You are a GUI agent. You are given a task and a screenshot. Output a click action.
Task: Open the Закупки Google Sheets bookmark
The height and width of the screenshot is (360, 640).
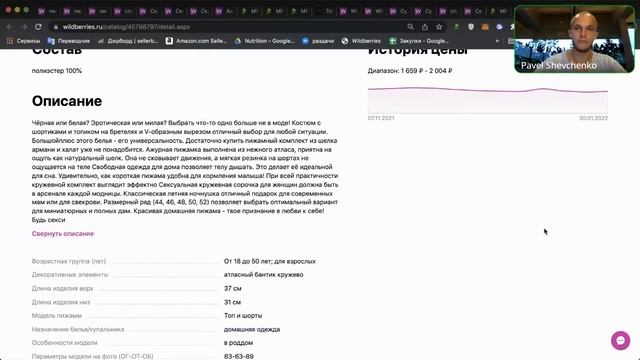point(419,41)
